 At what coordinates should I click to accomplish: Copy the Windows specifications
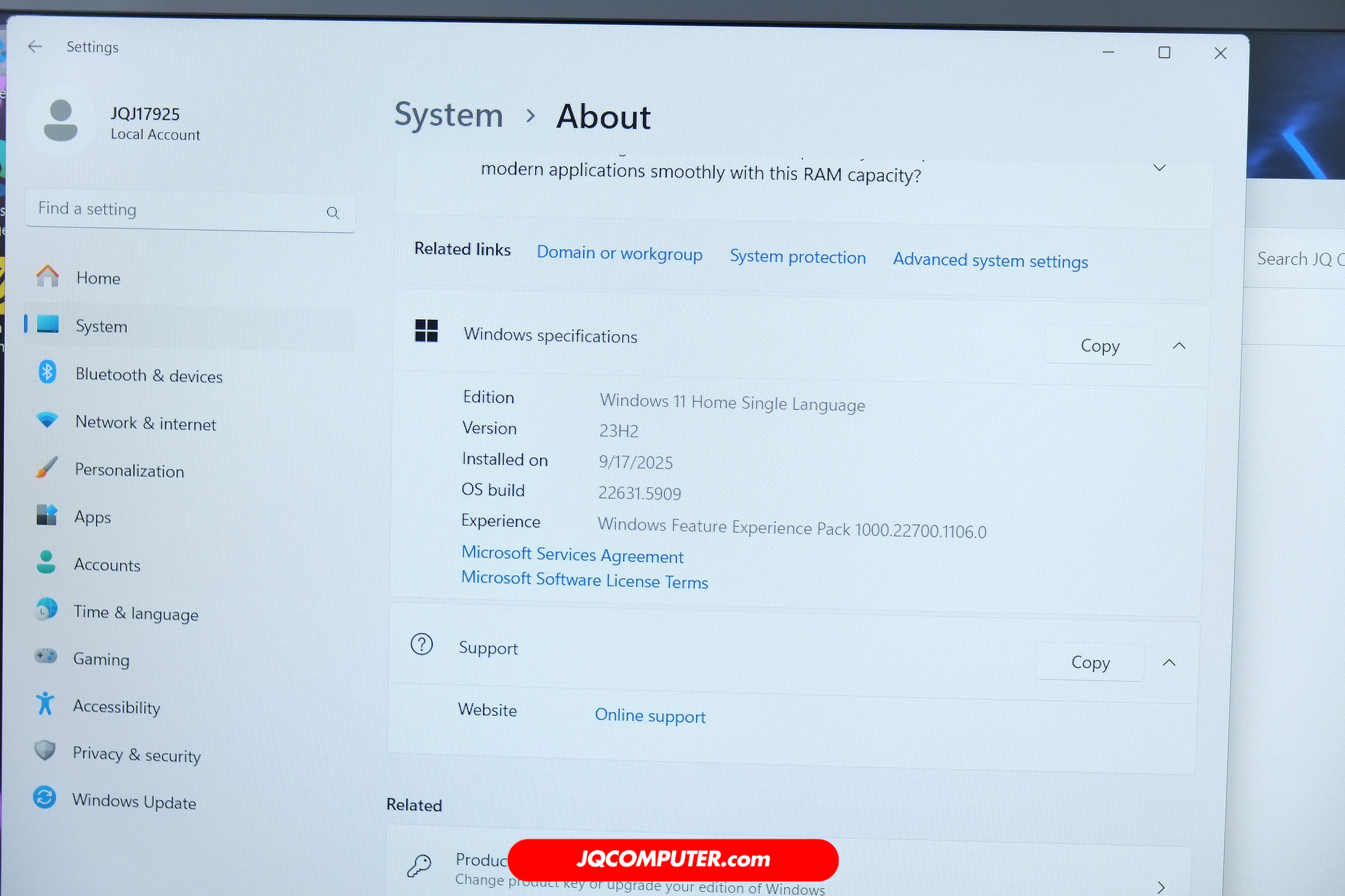click(1100, 345)
